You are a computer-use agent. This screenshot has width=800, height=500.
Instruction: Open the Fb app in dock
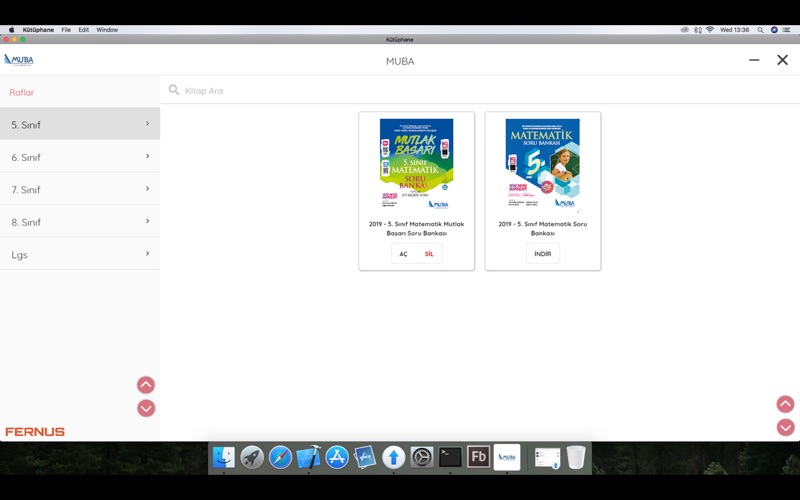[479, 457]
